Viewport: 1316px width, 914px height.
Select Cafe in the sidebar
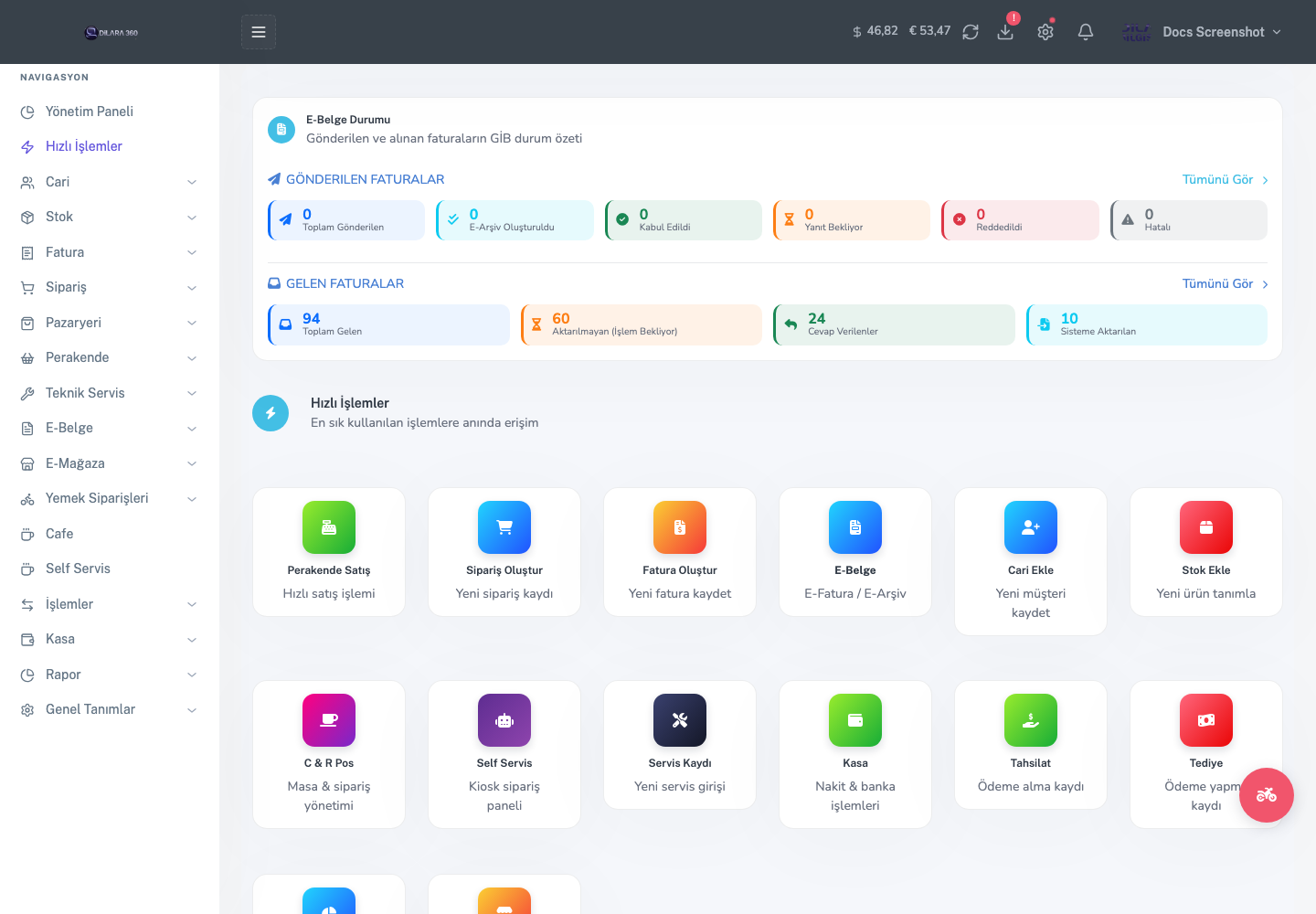click(110, 534)
